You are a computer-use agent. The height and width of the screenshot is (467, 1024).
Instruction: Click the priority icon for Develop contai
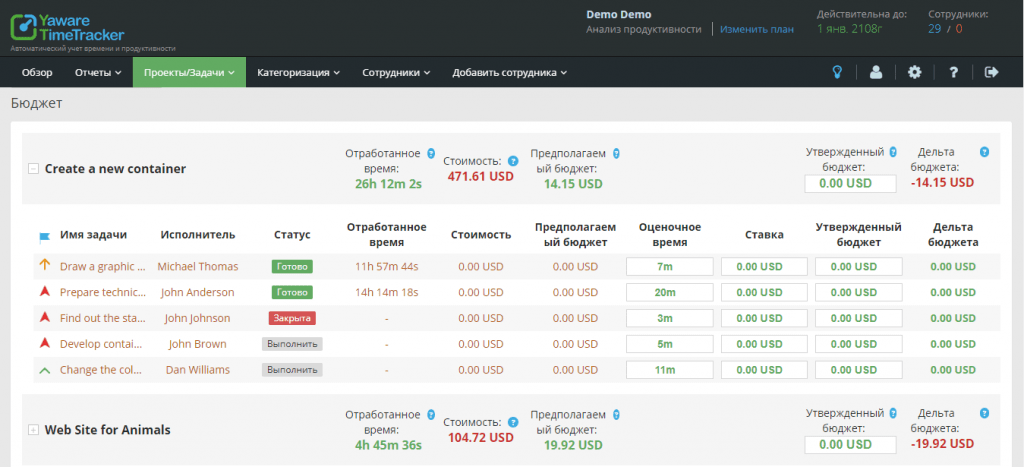point(44,343)
